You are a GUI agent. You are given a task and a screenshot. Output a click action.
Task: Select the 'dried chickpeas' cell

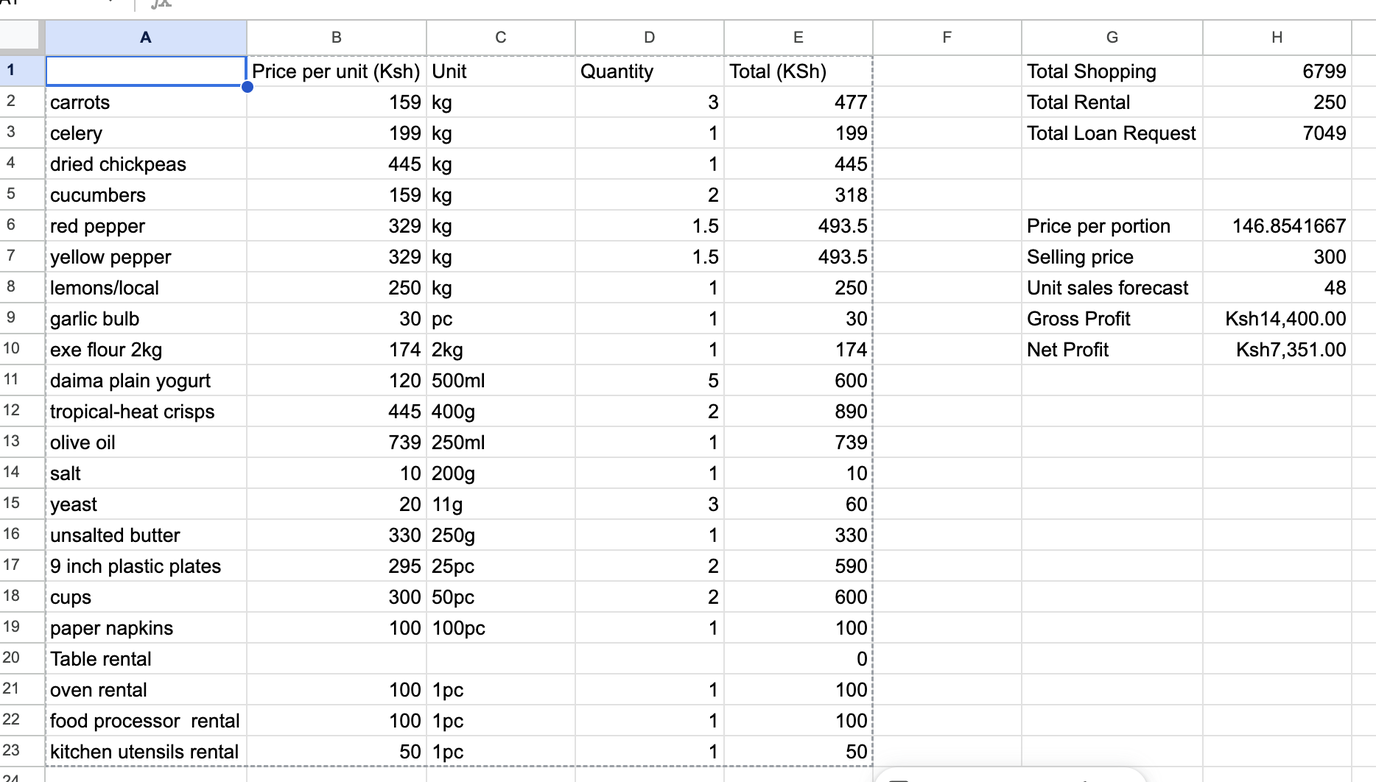tap(146, 164)
